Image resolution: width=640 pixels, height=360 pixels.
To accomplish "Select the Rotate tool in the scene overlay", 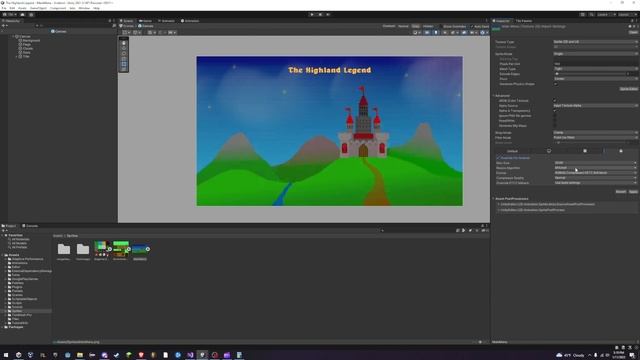I will click(124, 53).
